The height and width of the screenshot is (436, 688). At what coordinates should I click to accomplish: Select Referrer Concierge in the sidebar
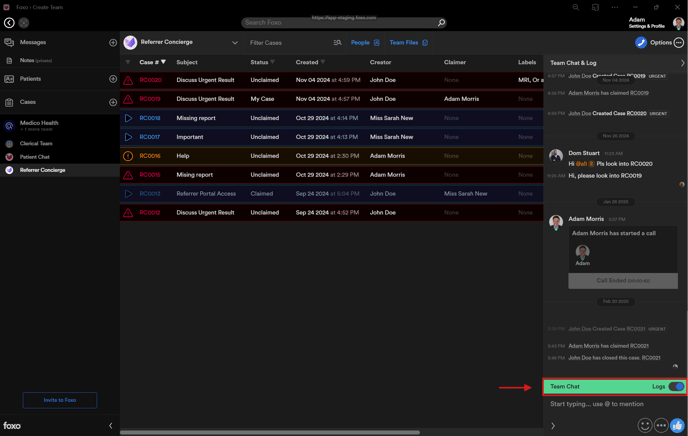42,170
